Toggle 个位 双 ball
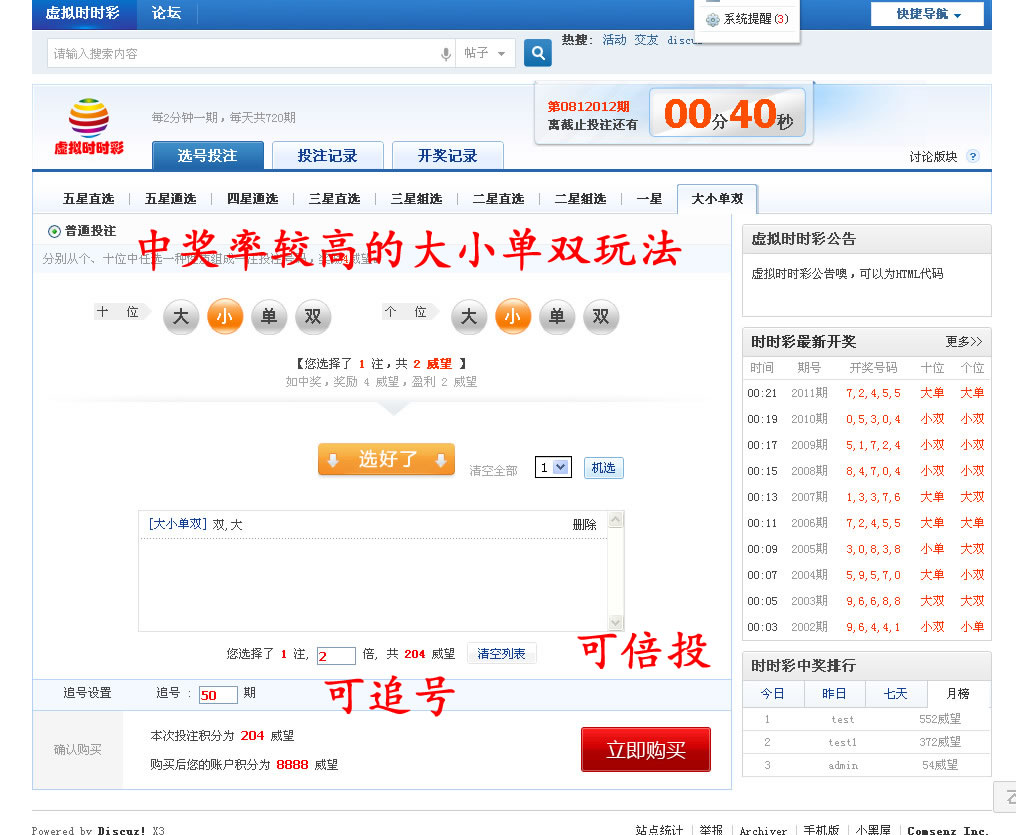This screenshot has width=1016, height=835. tap(601, 317)
